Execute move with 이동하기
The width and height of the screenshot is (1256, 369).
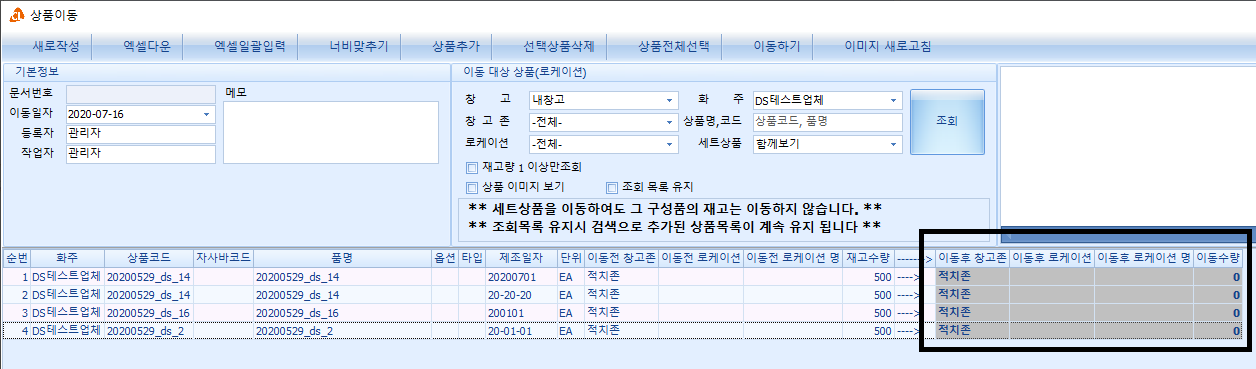click(x=776, y=46)
